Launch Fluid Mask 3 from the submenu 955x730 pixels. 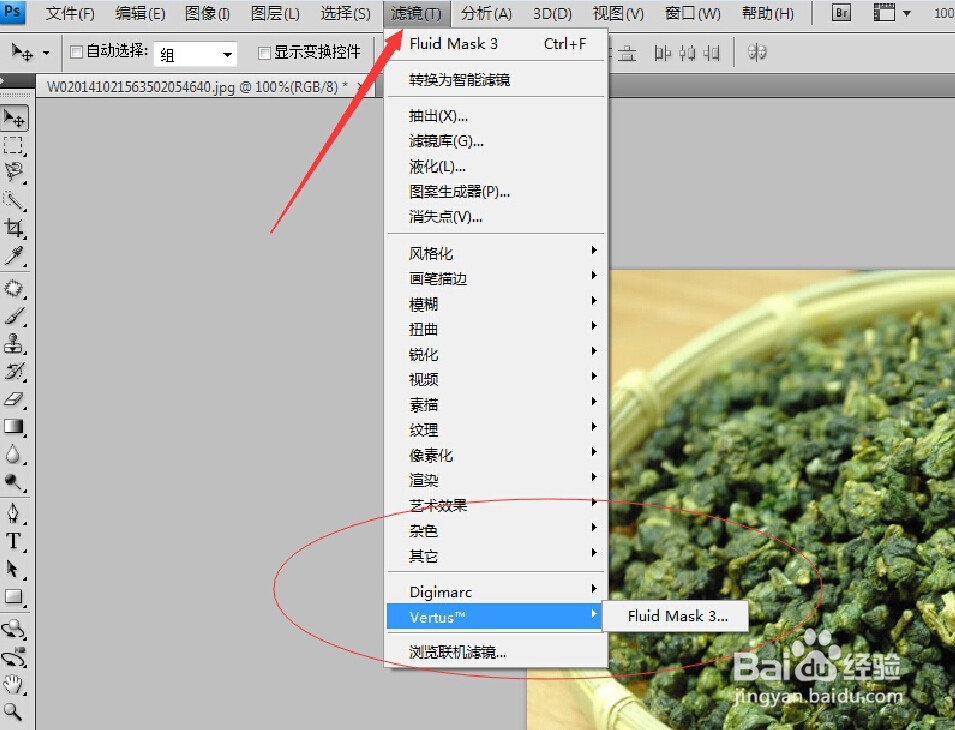pyautogui.click(x=676, y=616)
